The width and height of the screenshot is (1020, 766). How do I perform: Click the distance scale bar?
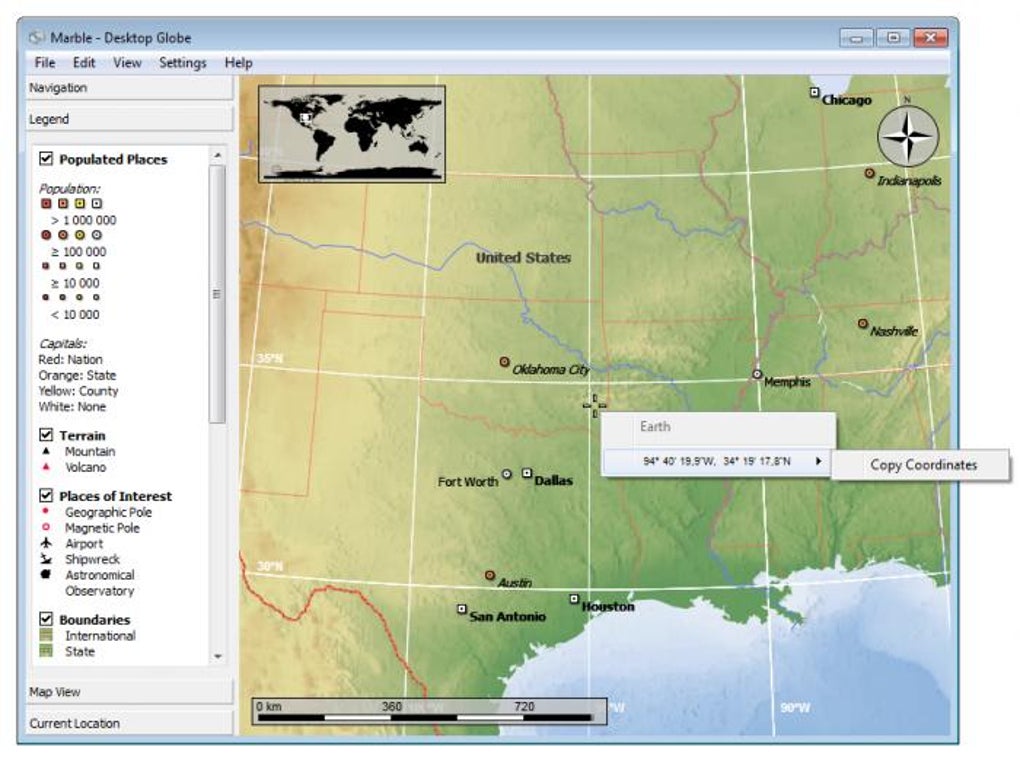pyautogui.click(x=429, y=711)
